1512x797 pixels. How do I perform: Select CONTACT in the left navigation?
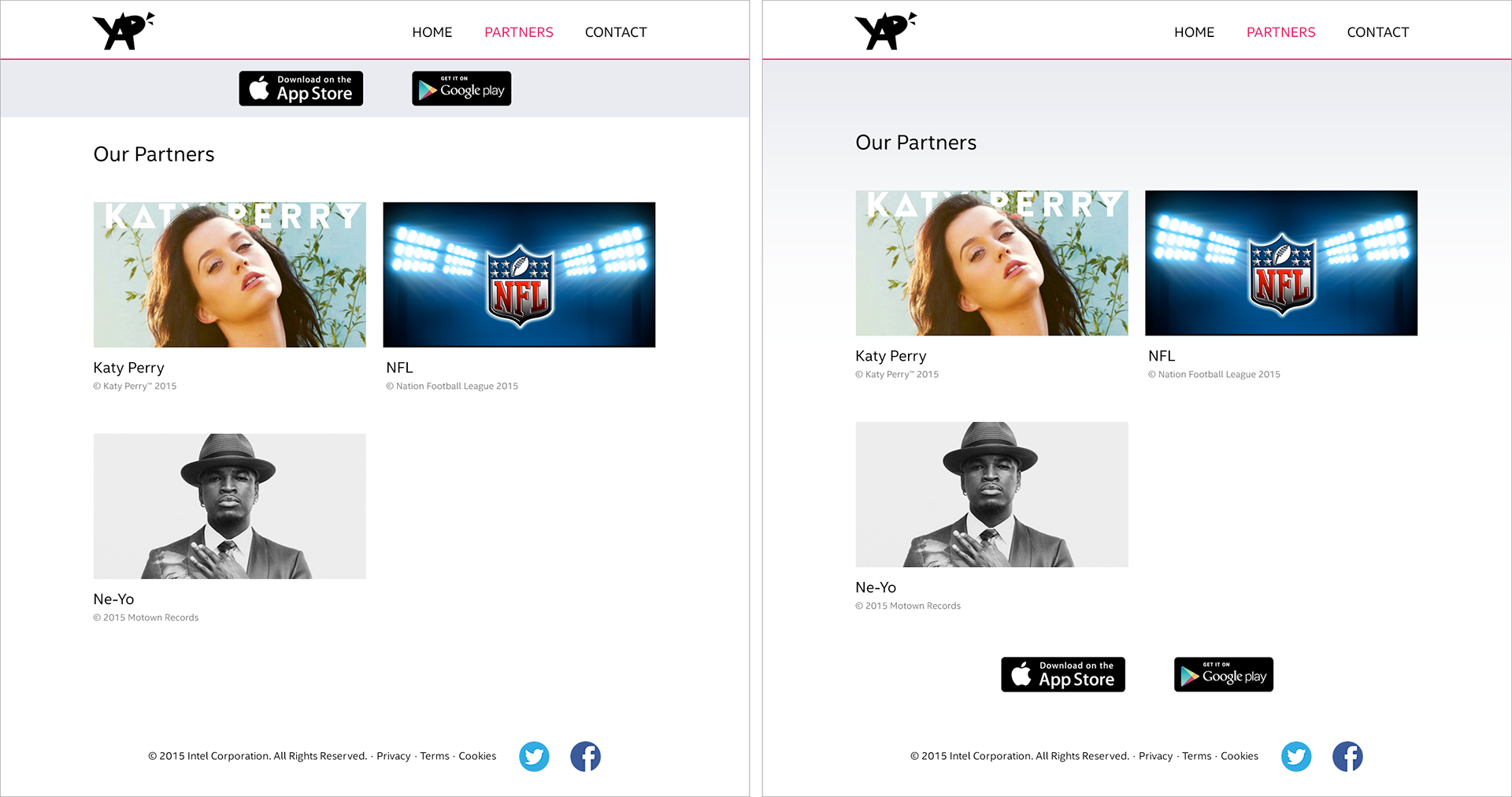click(616, 32)
